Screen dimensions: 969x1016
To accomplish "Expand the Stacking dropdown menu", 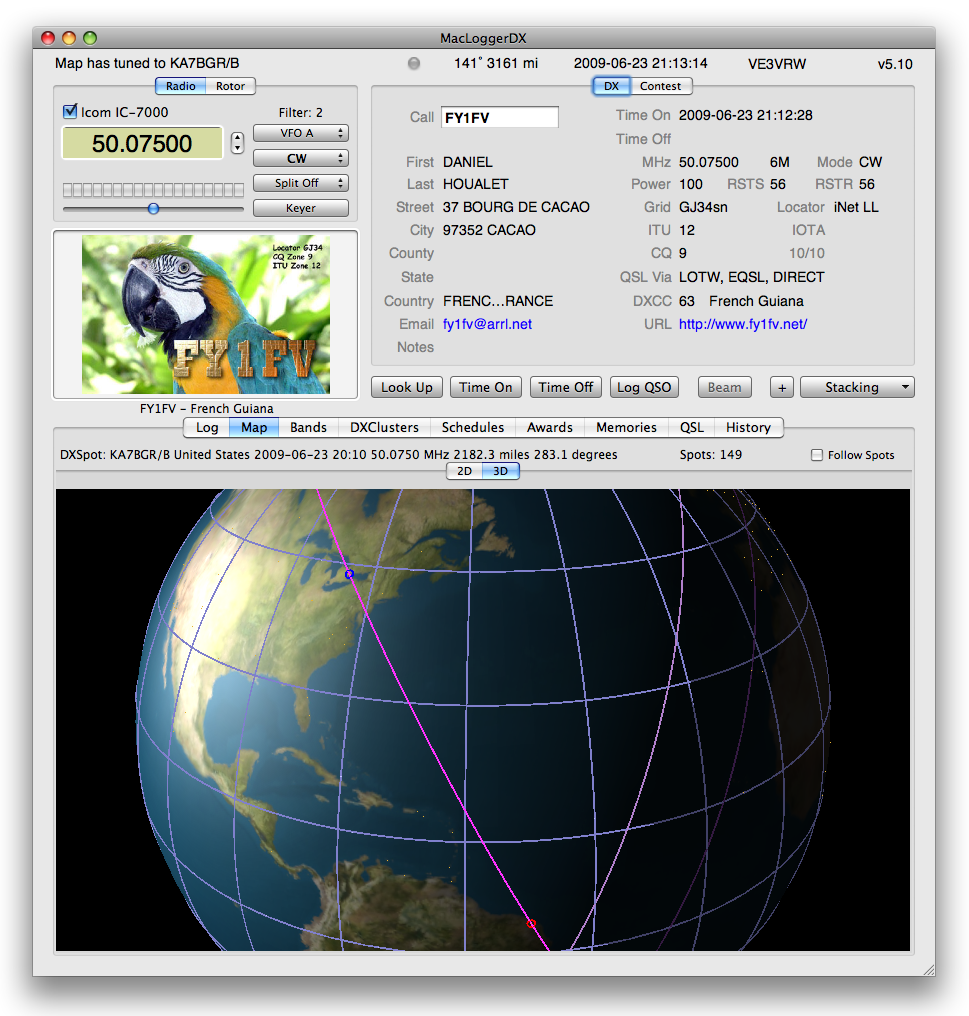I will point(857,387).
